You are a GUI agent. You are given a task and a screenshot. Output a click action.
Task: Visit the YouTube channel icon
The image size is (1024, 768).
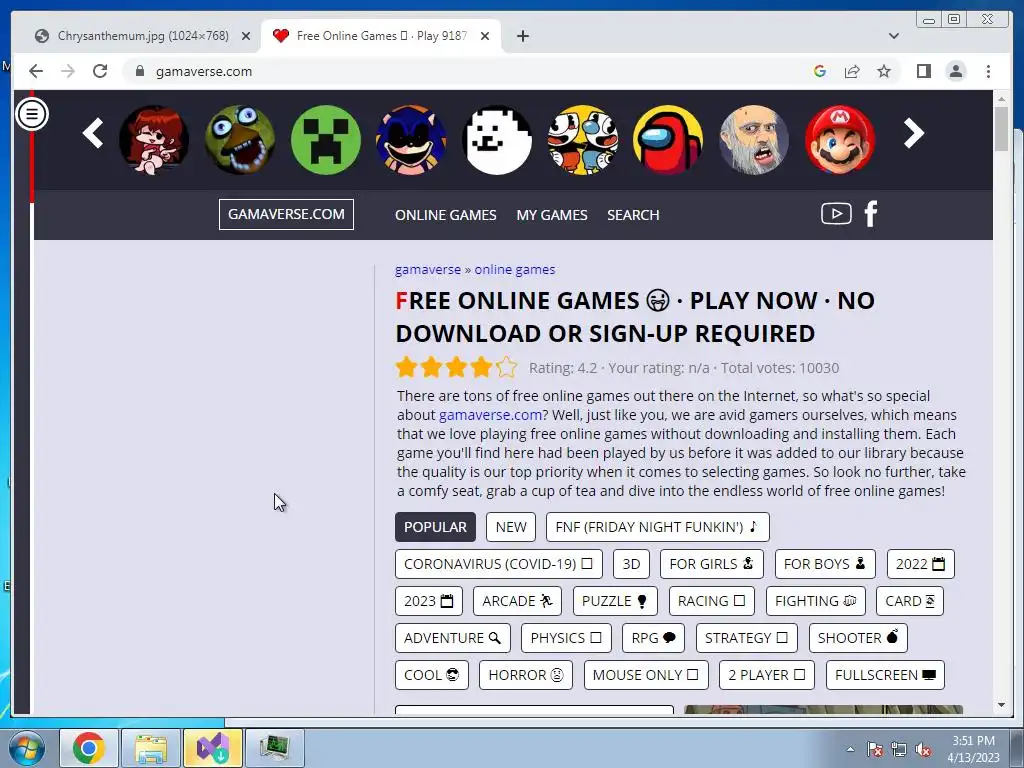[x=836, y=214]
